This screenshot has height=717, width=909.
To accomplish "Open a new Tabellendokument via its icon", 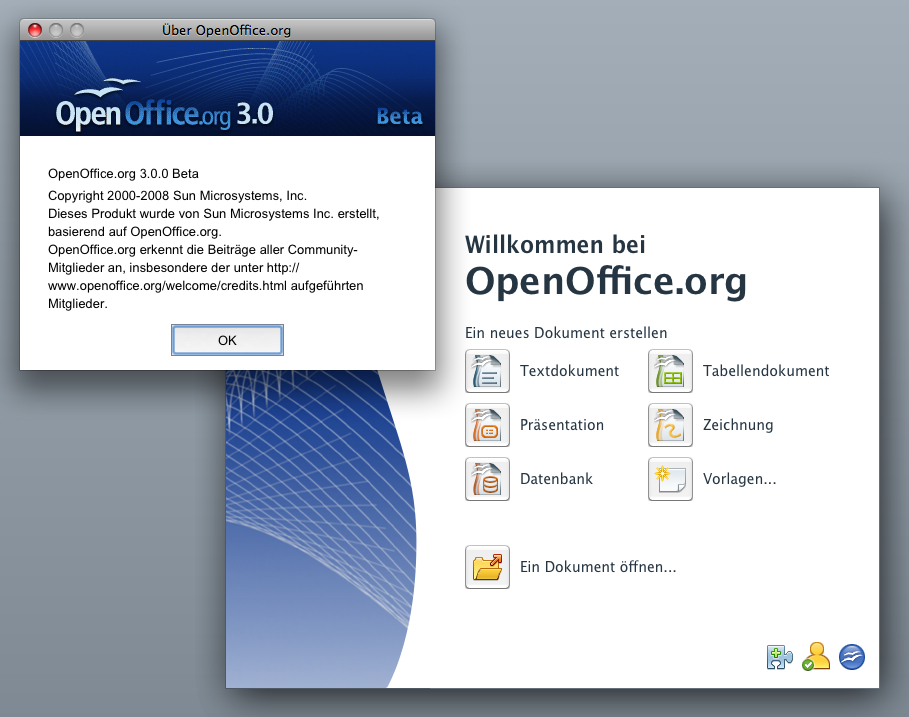I will coord(670,371).
